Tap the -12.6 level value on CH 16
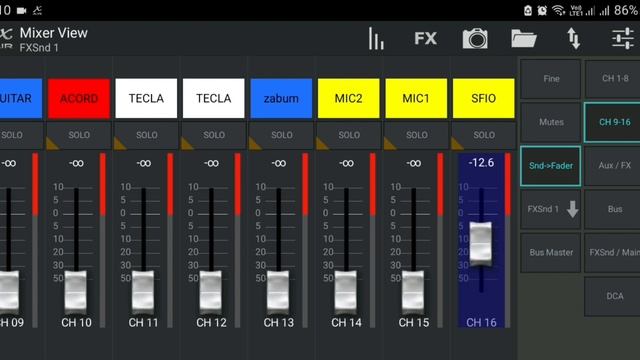This screenshot has width=640, height=360. point(481,163)
